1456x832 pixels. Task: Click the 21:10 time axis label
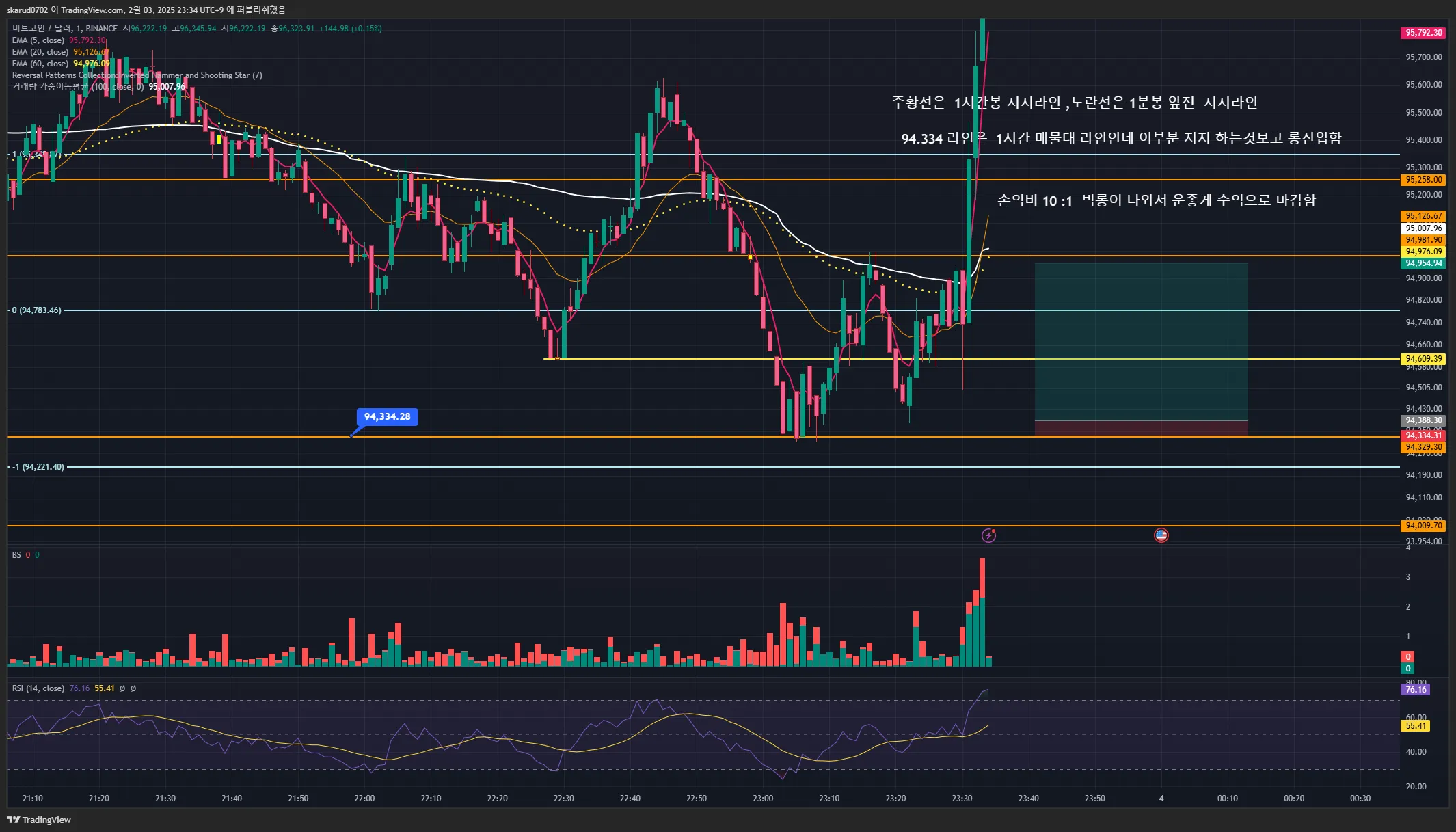[x=32, y=799]
